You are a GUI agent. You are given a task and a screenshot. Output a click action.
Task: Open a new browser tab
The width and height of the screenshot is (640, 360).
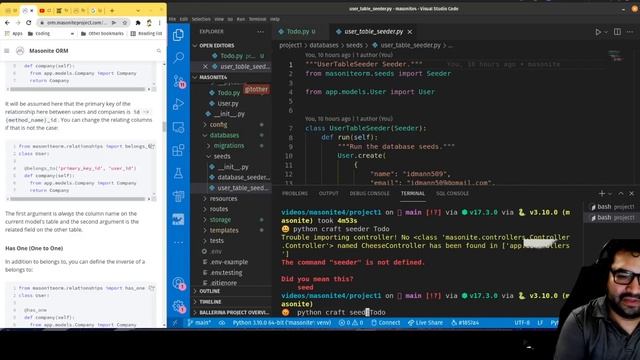pos(112,11)
